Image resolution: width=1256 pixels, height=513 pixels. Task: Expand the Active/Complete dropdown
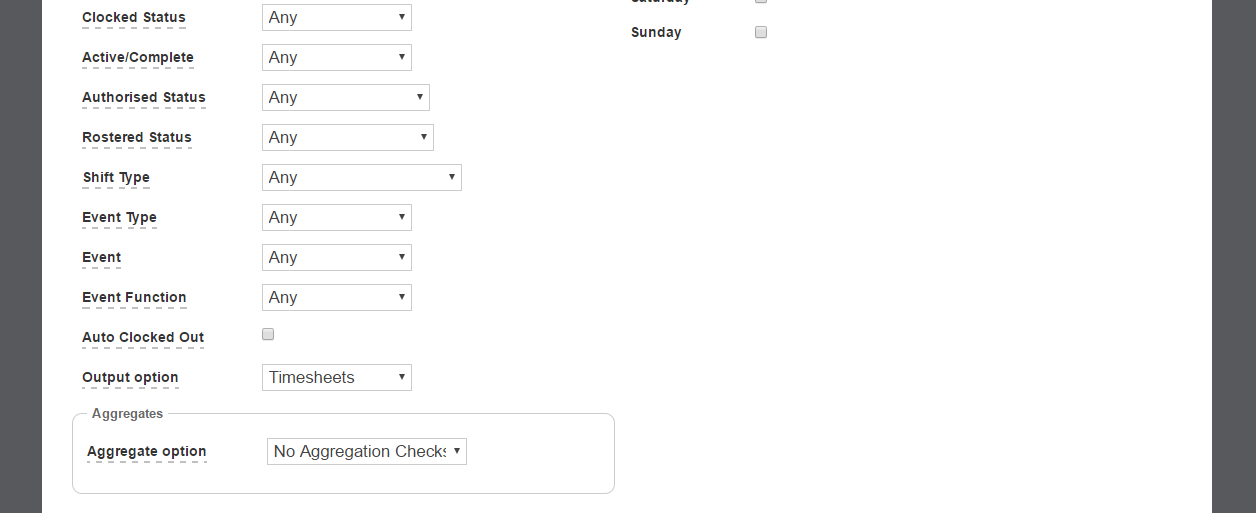pyautogui.click(x=337, y=57)
